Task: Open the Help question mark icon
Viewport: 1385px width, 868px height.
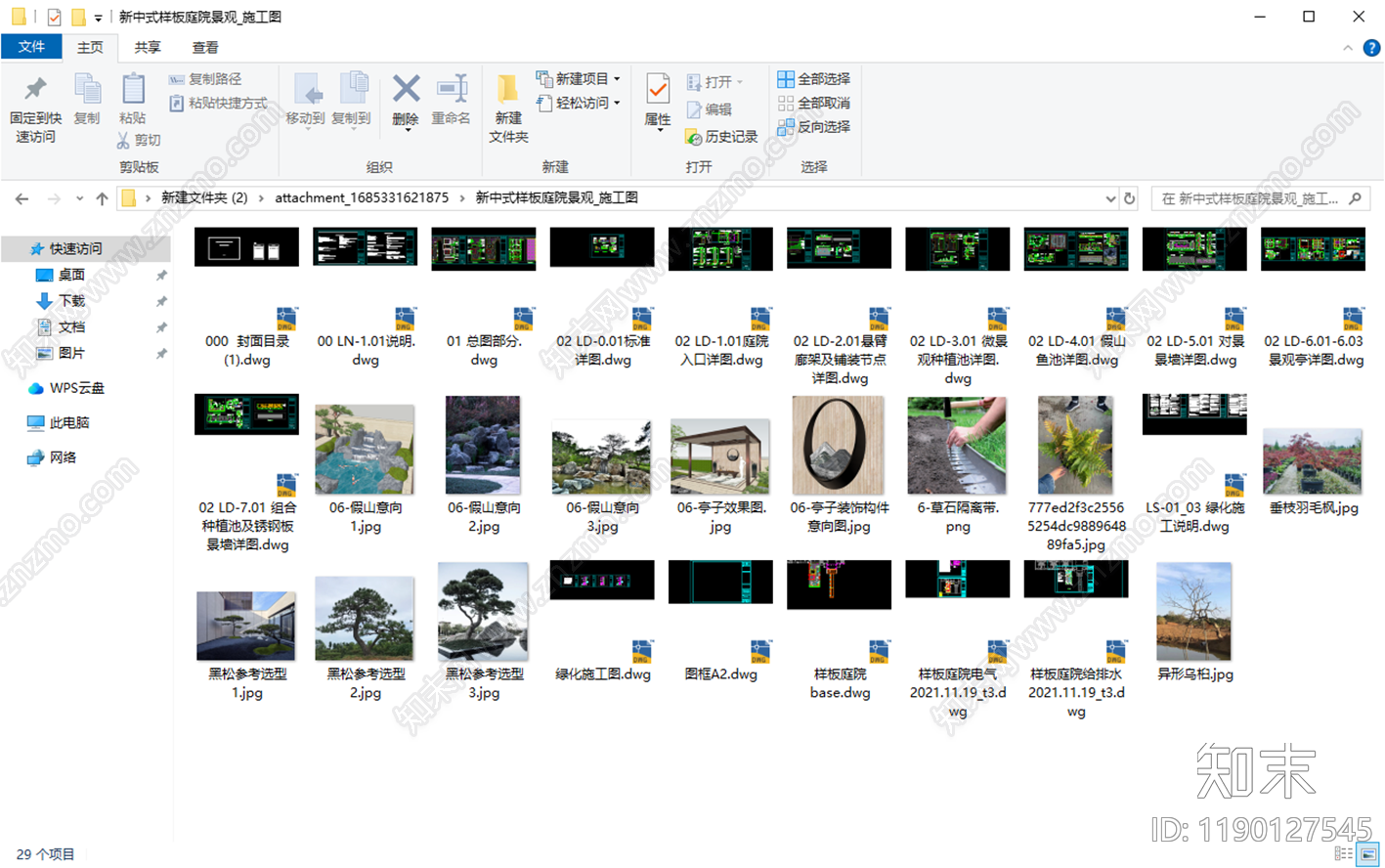Action: tap(1371, 48)
